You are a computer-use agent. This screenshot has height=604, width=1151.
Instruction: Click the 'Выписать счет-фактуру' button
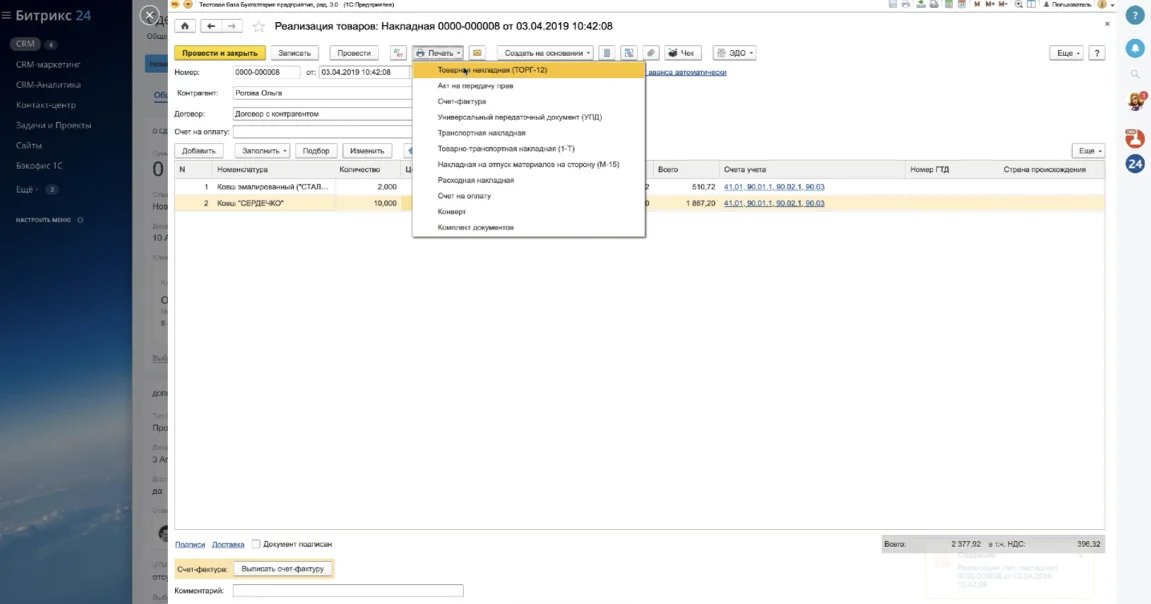click(x=283, y=569)
